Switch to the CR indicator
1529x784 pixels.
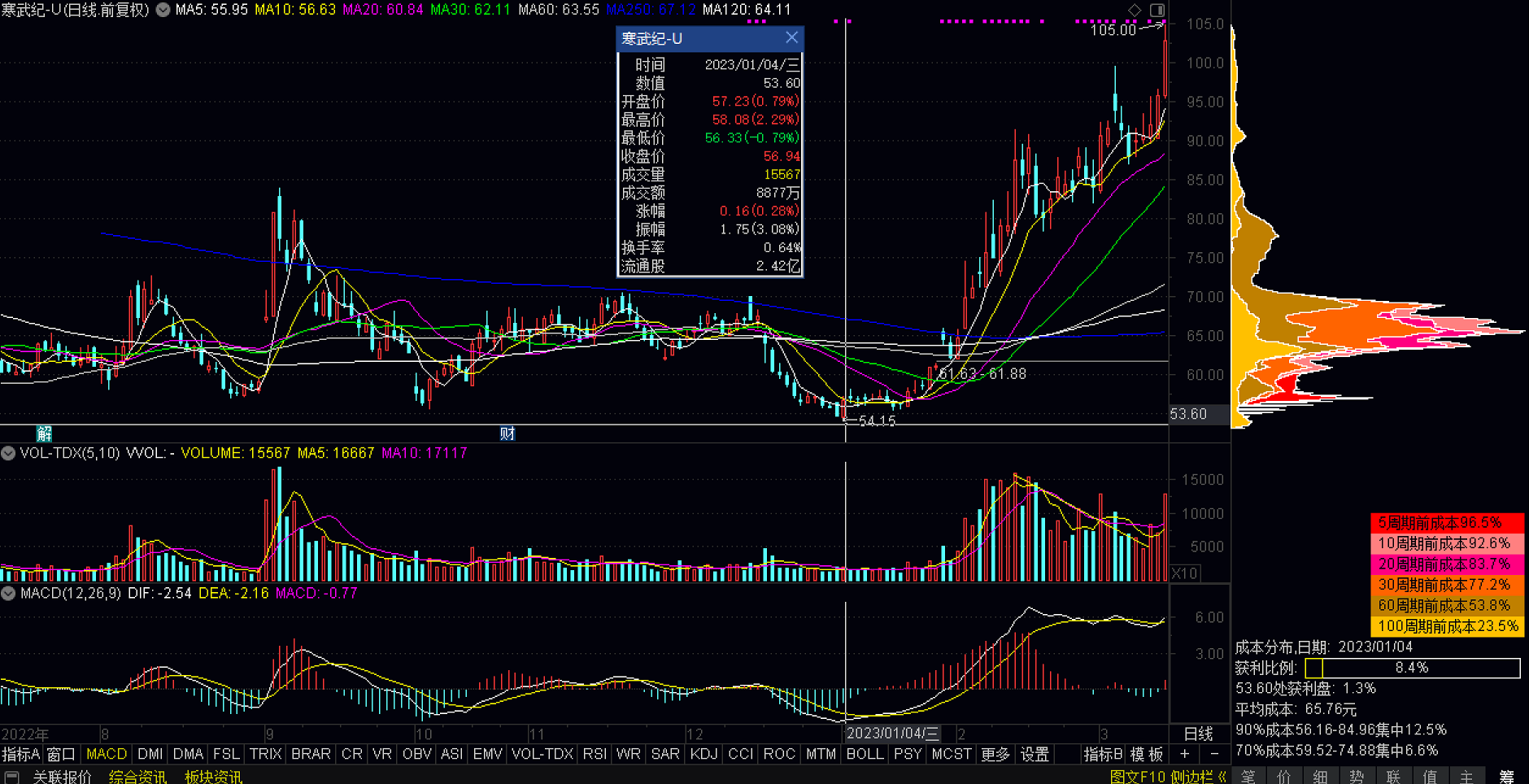pyautogui.click(x=352, y=754)
